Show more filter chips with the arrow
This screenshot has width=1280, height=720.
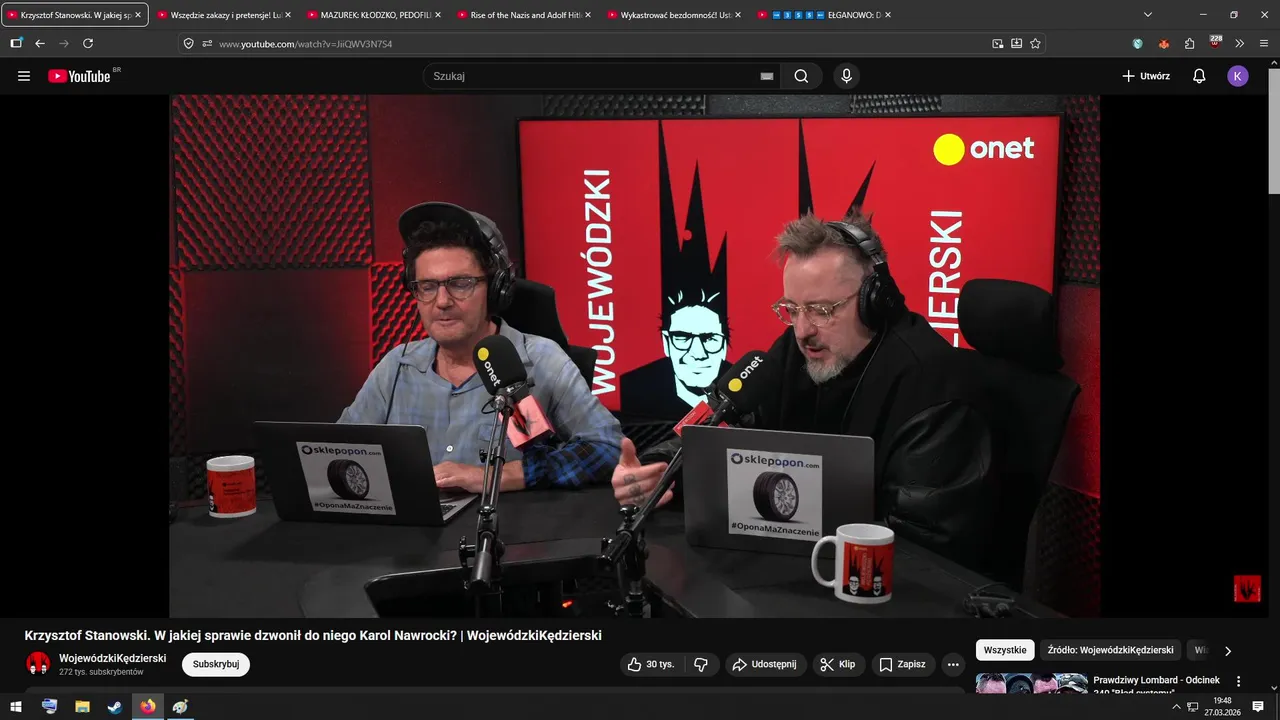[1228, 651]
